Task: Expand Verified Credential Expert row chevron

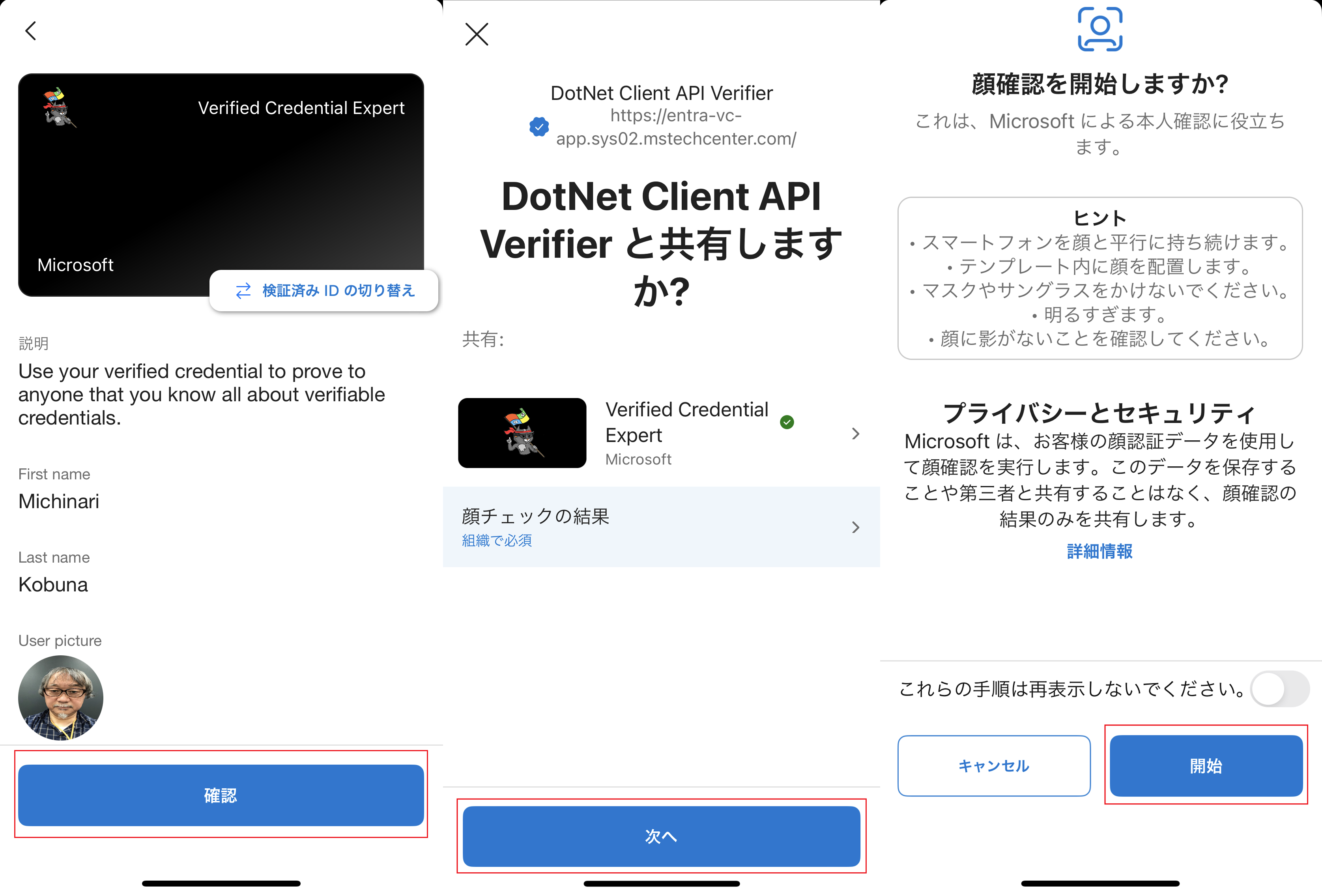Action: click(x=855, y=434)
